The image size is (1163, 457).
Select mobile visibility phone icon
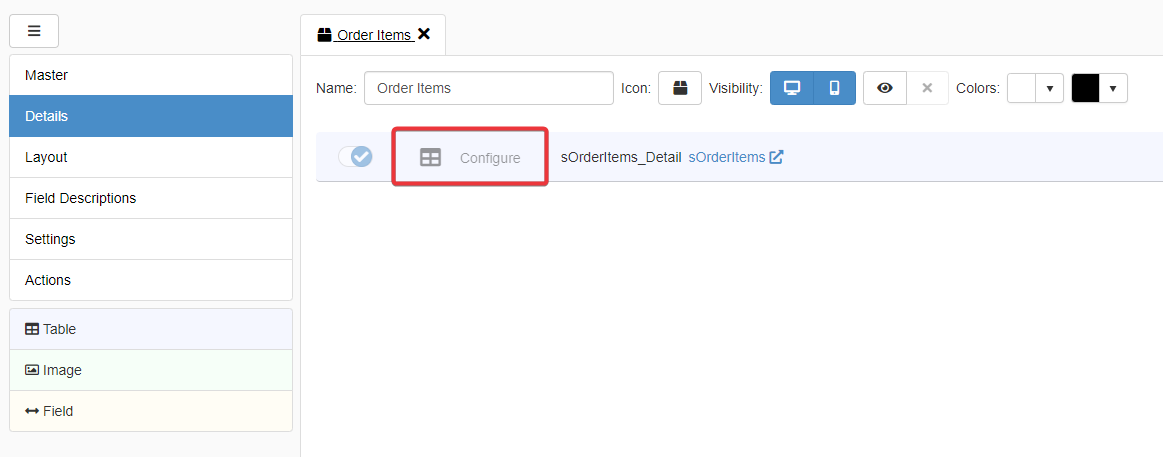pos(834,88)
